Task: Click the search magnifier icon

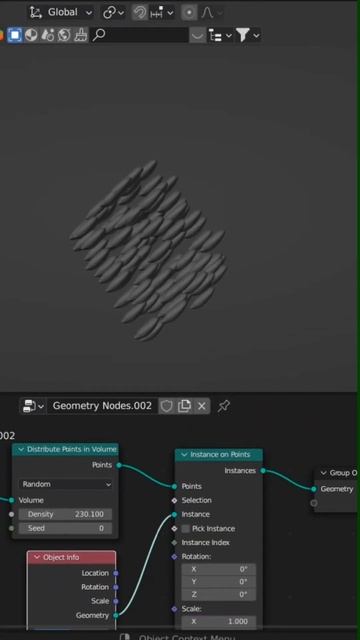Action: (98, 36)
